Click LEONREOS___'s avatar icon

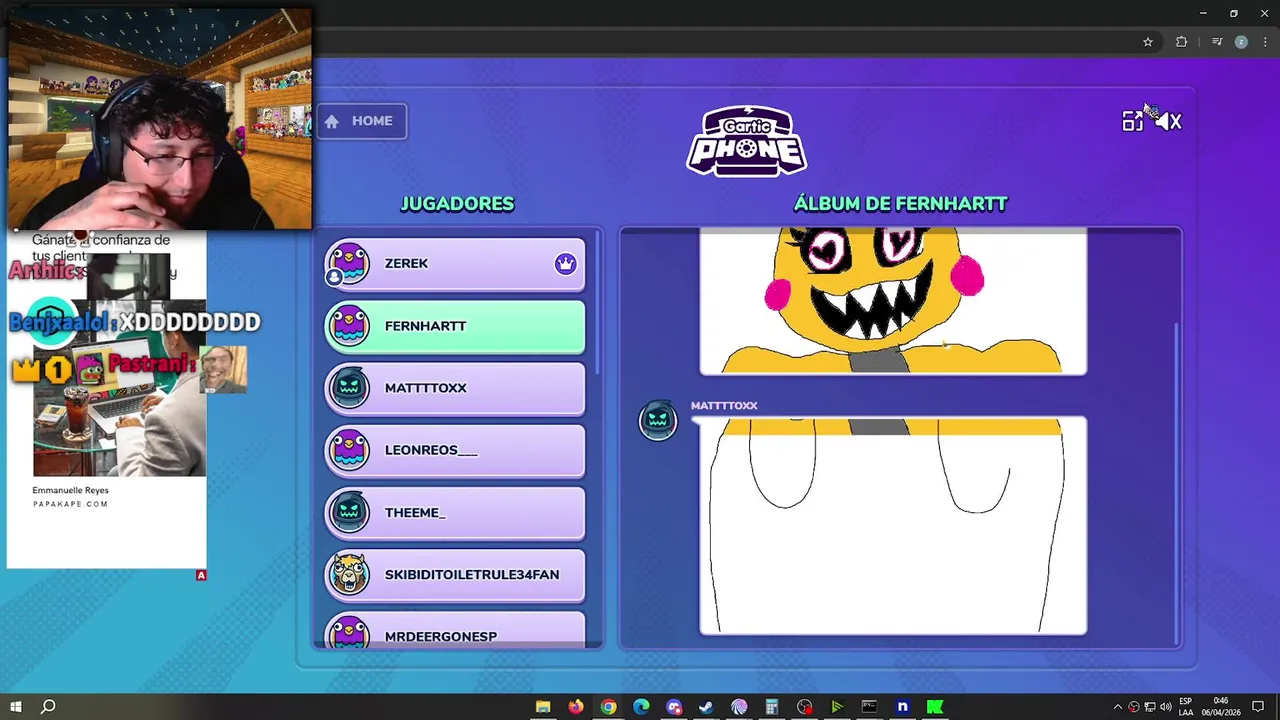[x=349, y=450]
